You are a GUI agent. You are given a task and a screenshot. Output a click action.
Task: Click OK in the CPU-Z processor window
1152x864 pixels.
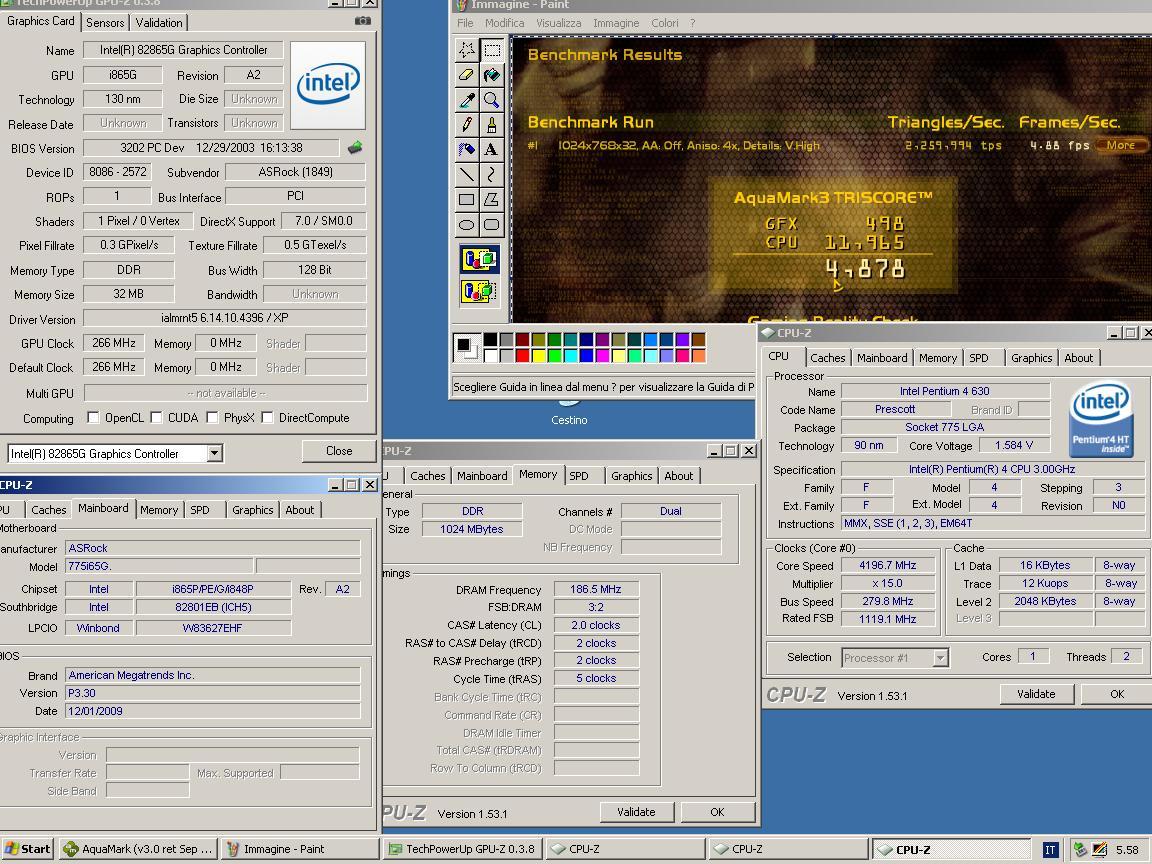click(x=1117, y=694)
